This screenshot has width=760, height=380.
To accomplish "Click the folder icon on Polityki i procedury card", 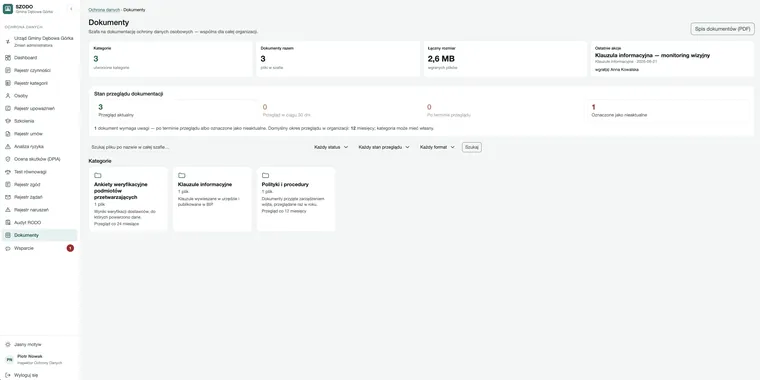I will 265,175.
